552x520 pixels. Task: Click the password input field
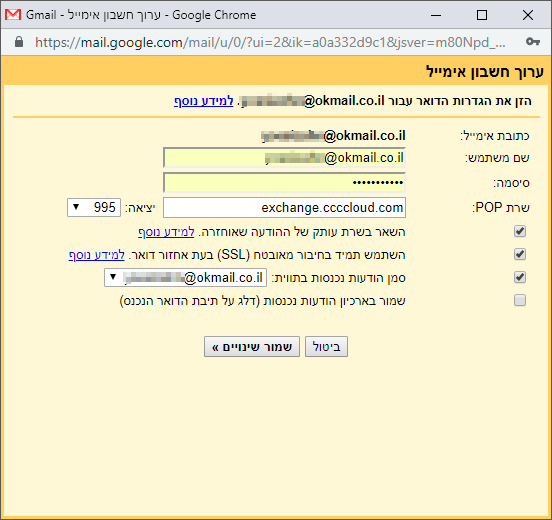coord(284,182)
